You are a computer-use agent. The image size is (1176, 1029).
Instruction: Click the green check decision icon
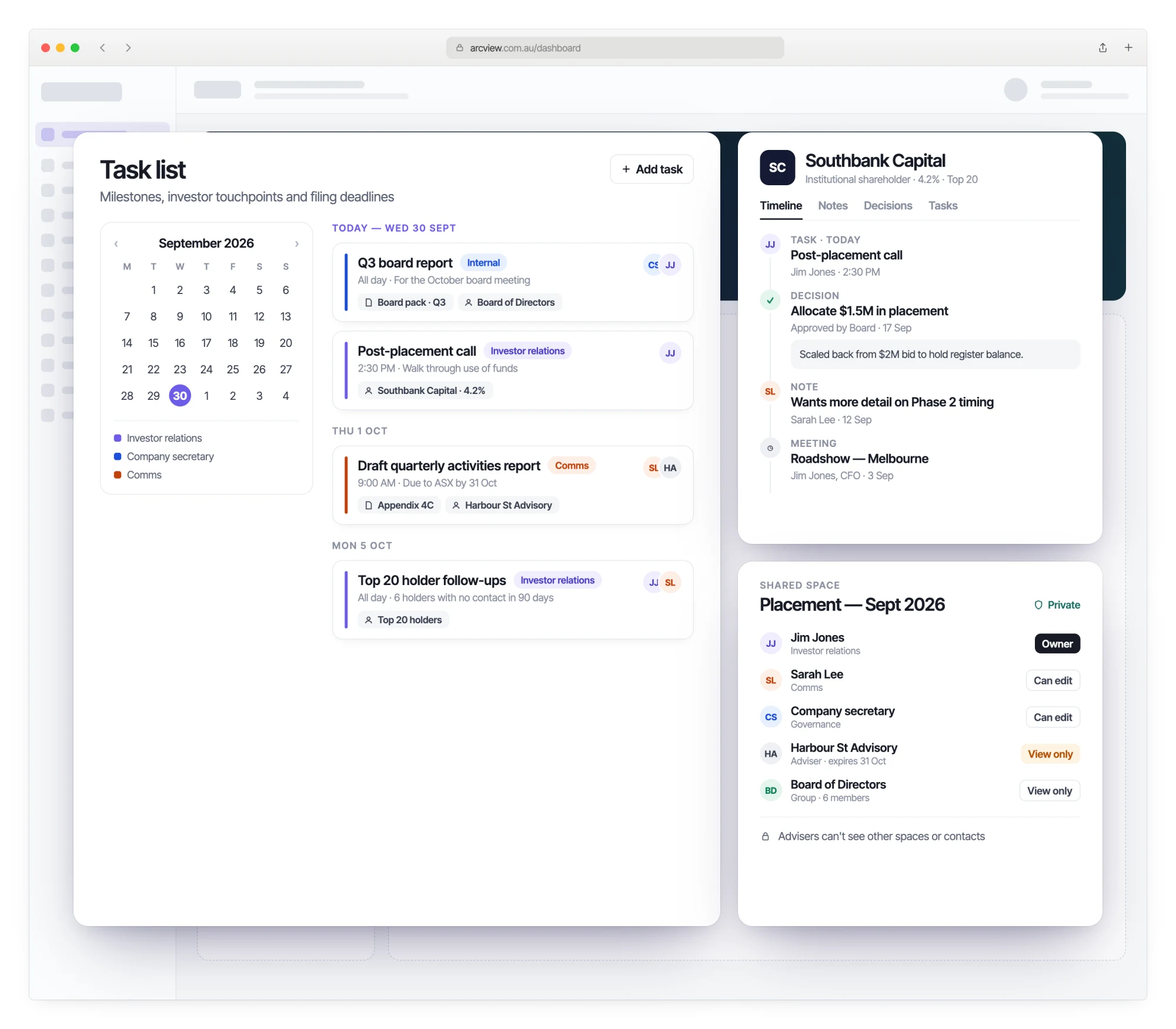click(x=770, y=300)
